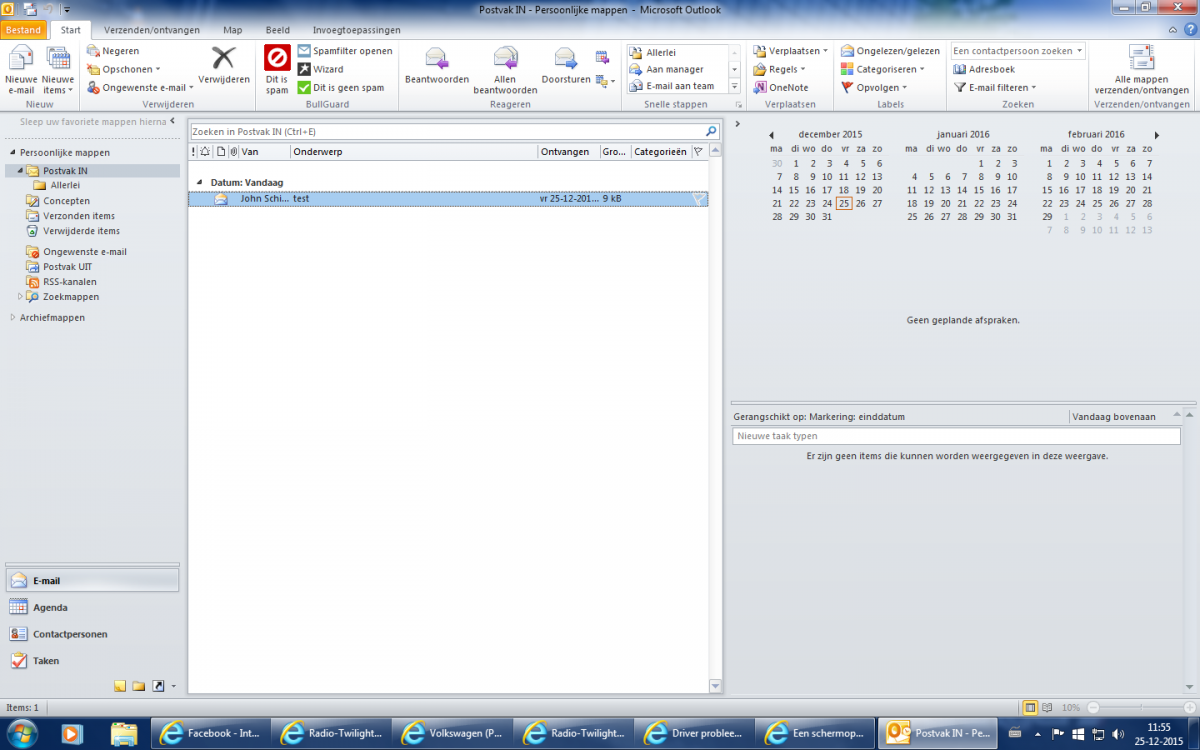Reply to all with Allen beantwoorden
The height and width of the screenshot is (750, 1200).
pos(505,70)
